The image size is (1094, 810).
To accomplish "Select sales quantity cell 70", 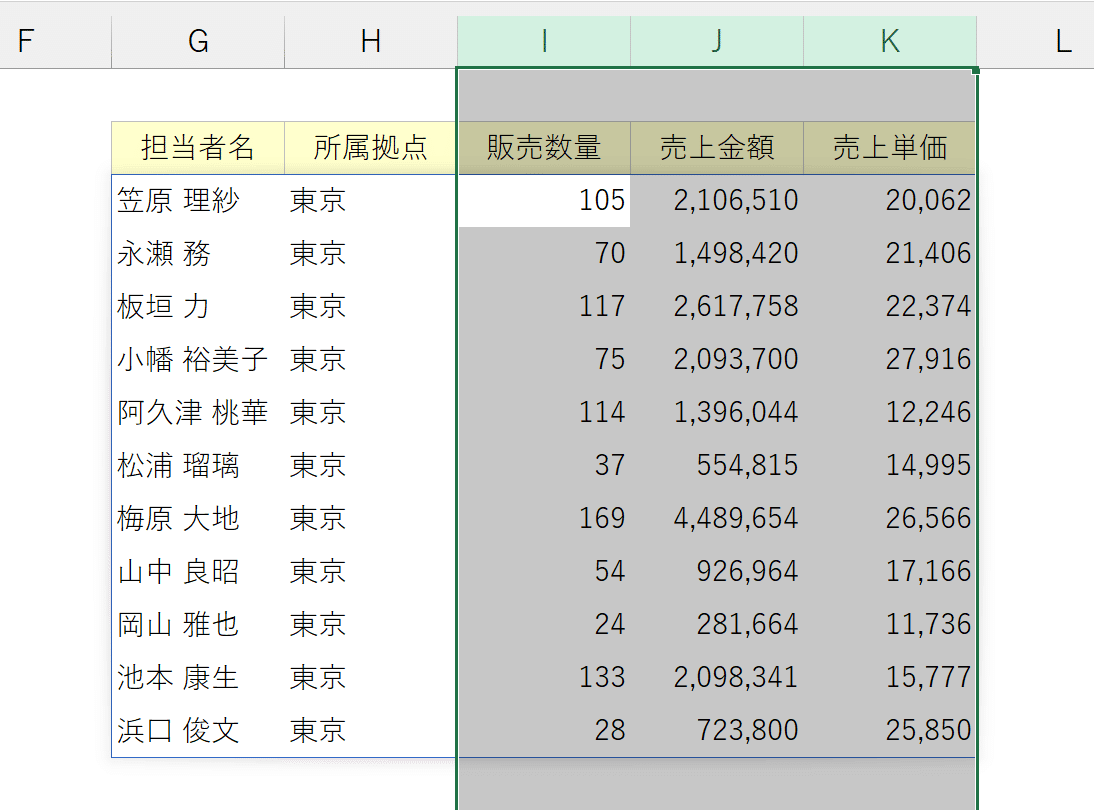I will pos(544,253).
